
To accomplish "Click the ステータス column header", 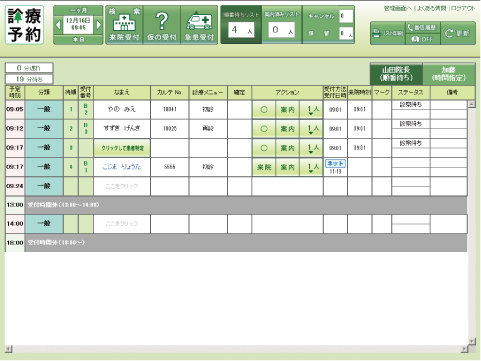I will 411,92.
